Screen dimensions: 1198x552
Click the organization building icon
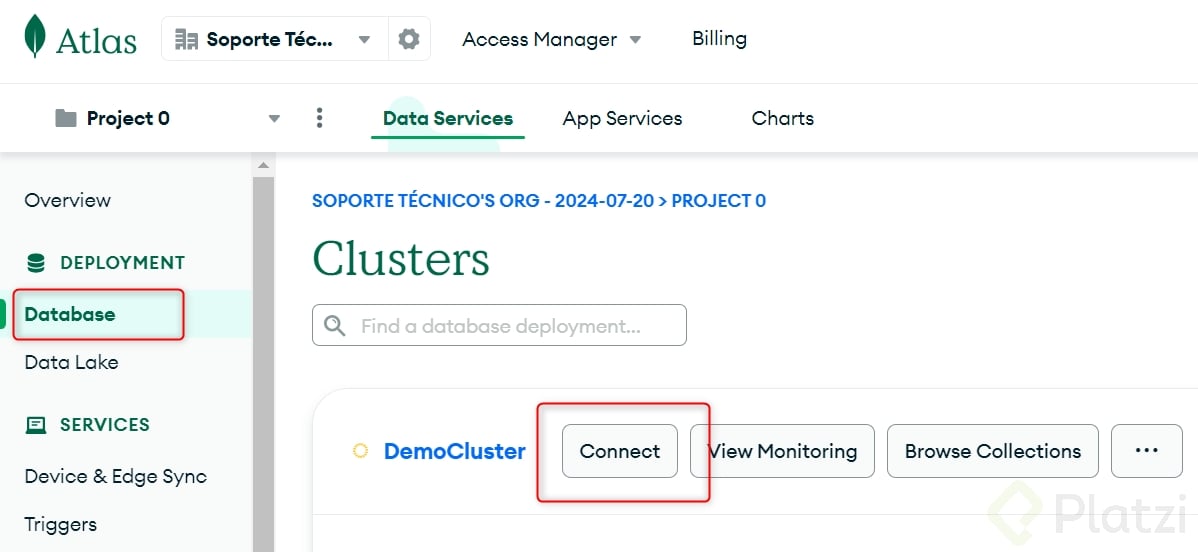click(x=186, y=39)
